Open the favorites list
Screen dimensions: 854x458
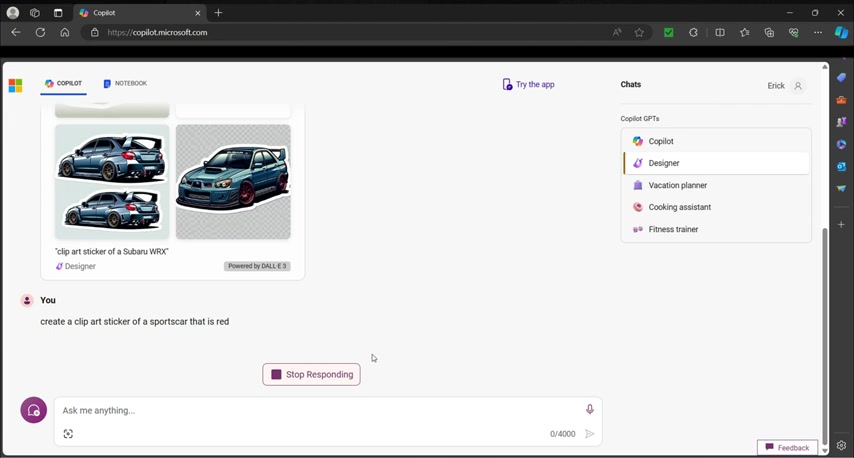(745, 32)
